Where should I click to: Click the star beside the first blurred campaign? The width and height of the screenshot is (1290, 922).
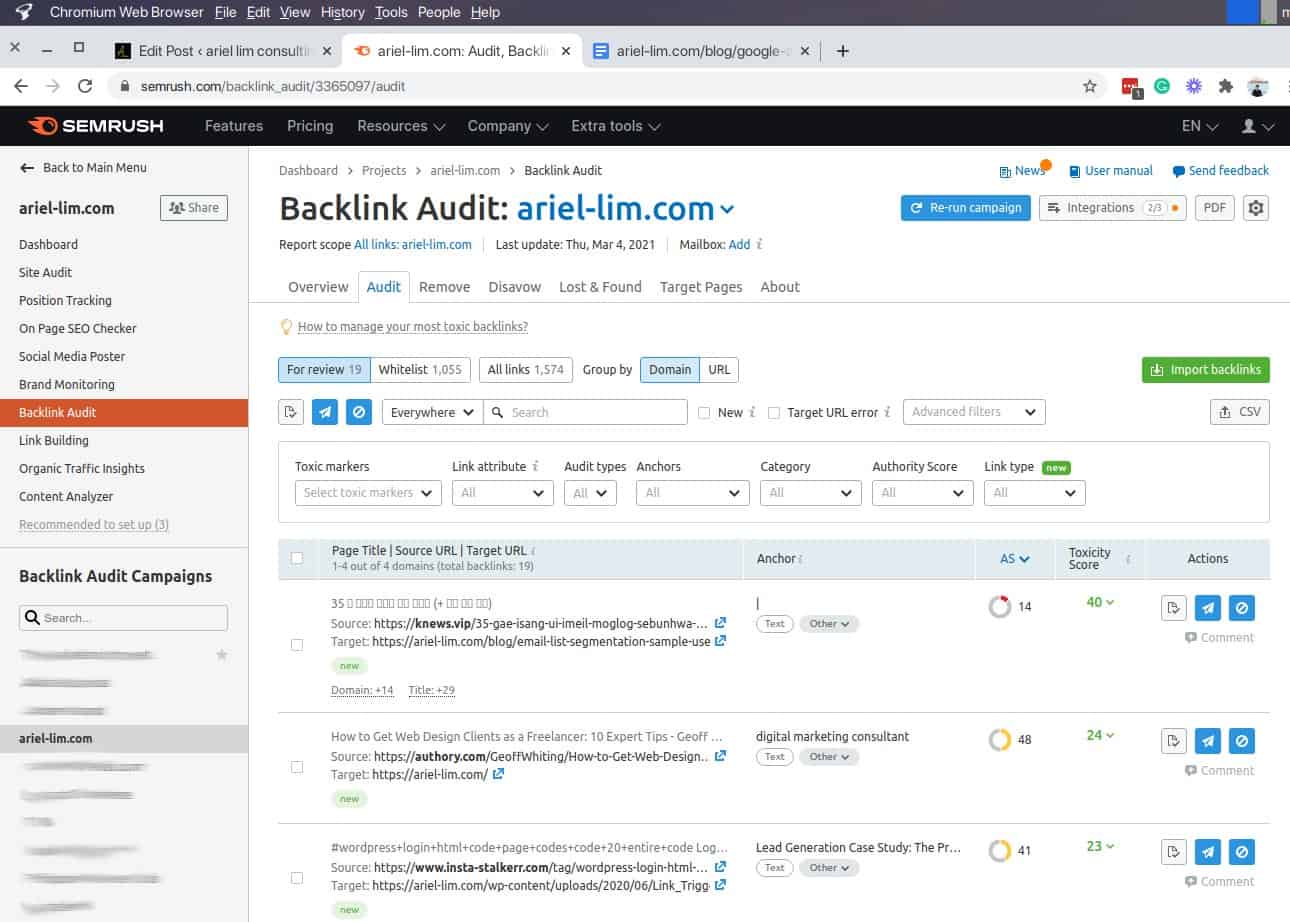tap(222, 655)
